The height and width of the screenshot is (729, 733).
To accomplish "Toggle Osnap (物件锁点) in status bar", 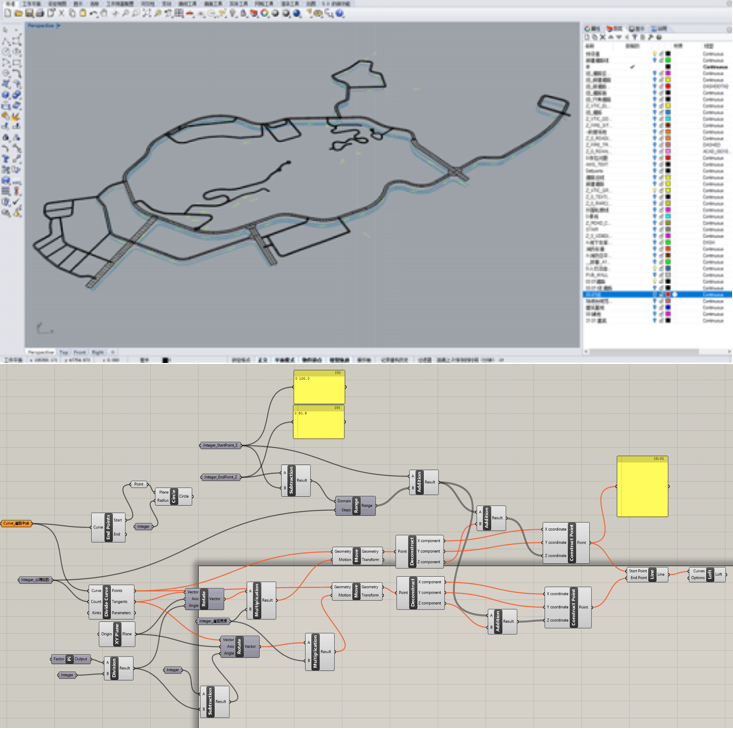I will (x=311, y=360).
